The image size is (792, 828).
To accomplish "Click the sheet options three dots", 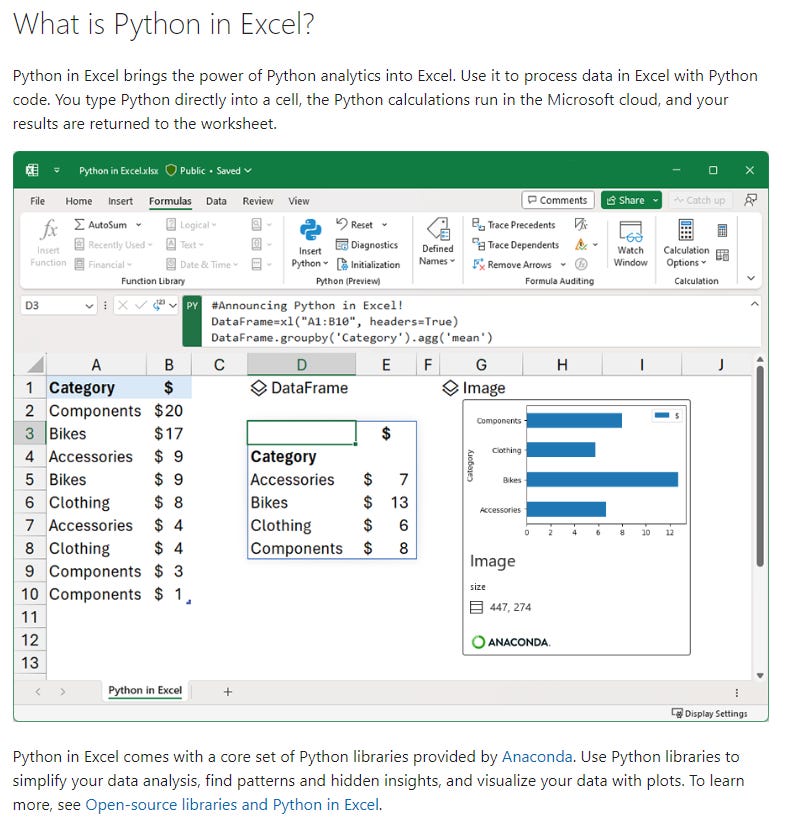I will click(737, 692).
